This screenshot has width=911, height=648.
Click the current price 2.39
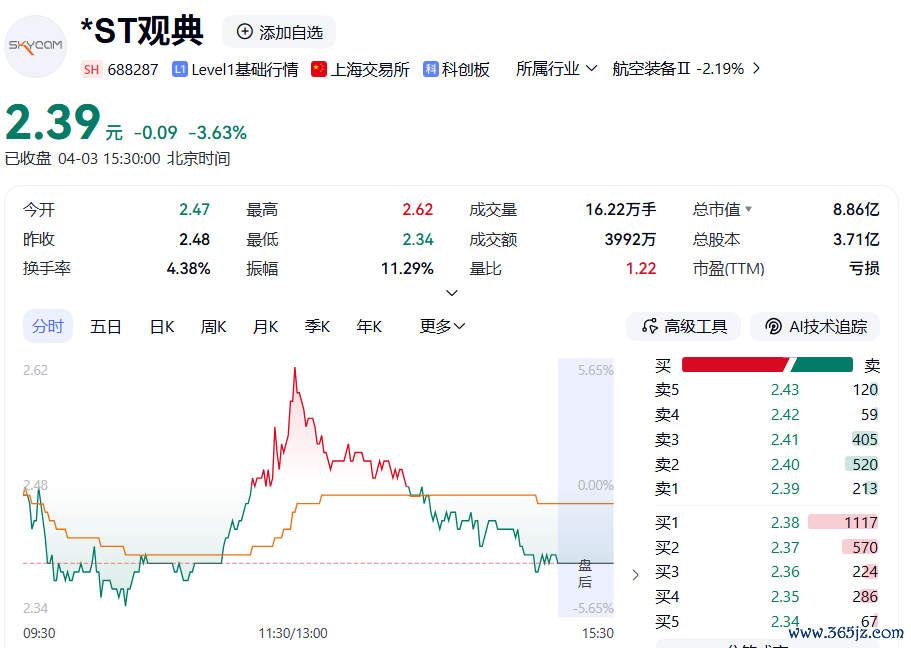pos(53,122)
